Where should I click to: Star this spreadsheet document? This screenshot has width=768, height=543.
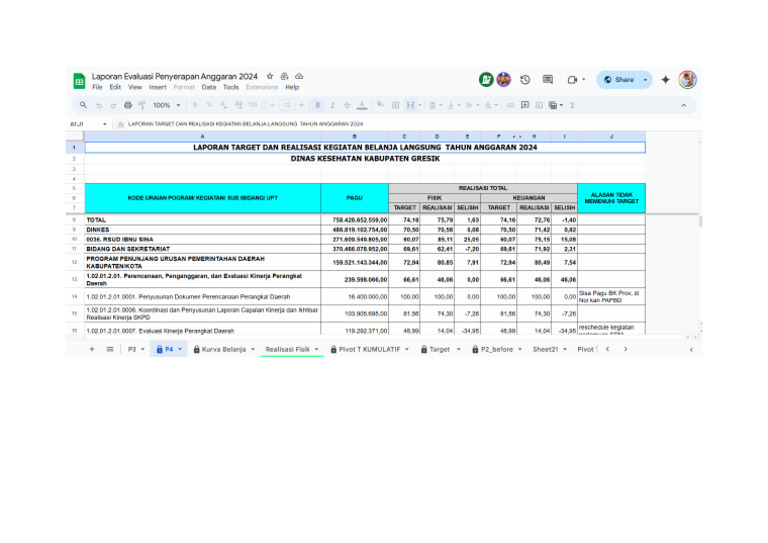pyautogui.click(x=270, y=75)
